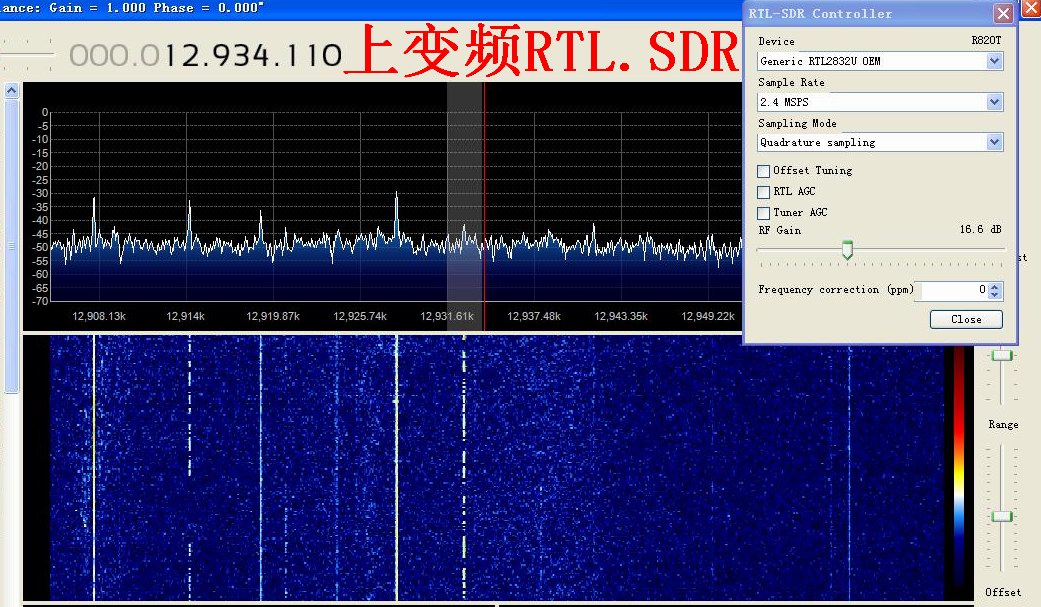The image size is (1041, 607).
Task: Click the "-70" dB scale label
Action: pos(40,302)
